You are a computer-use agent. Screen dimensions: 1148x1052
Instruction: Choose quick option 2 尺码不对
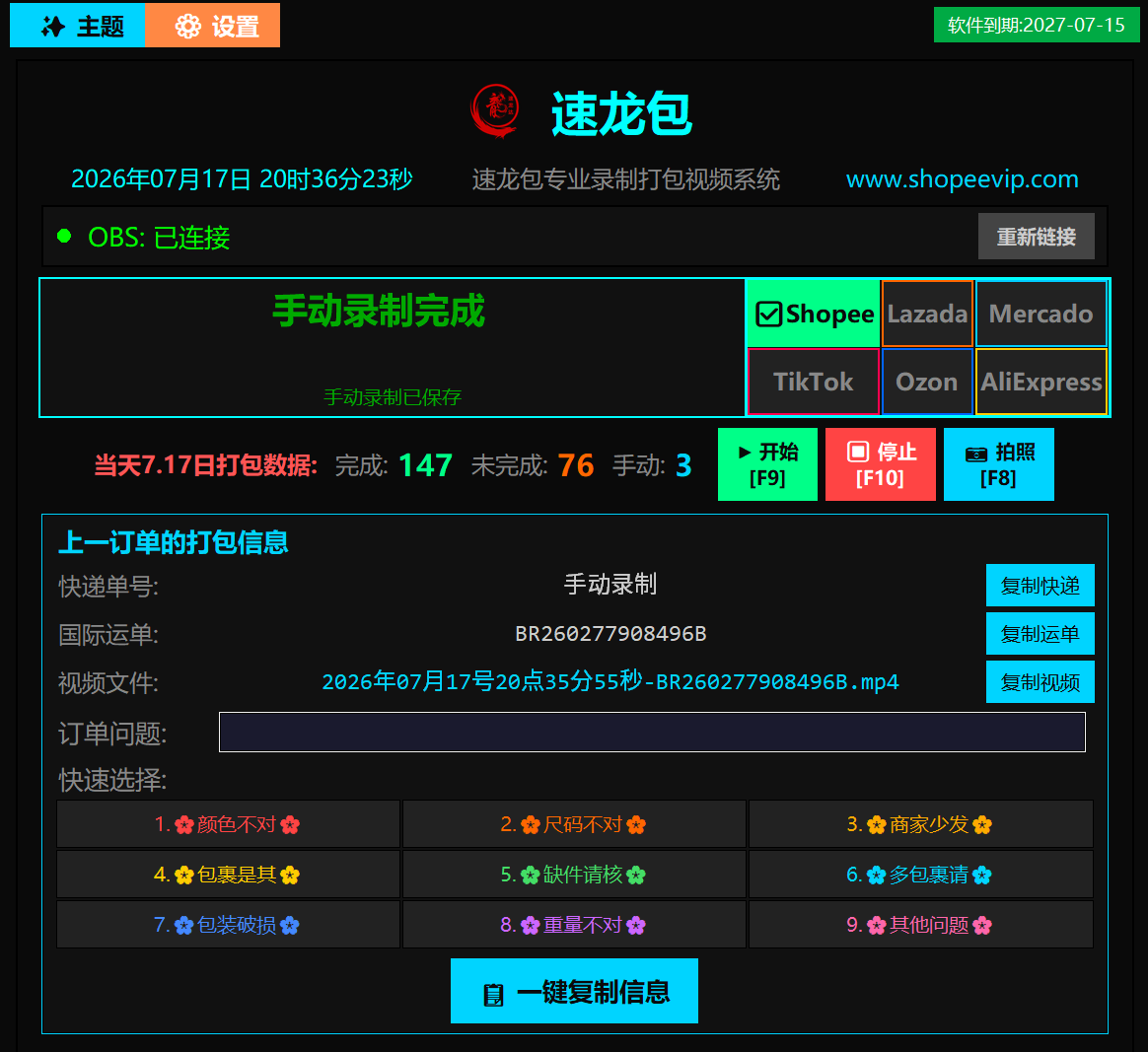pyautogui.click(x=574, y=824)
